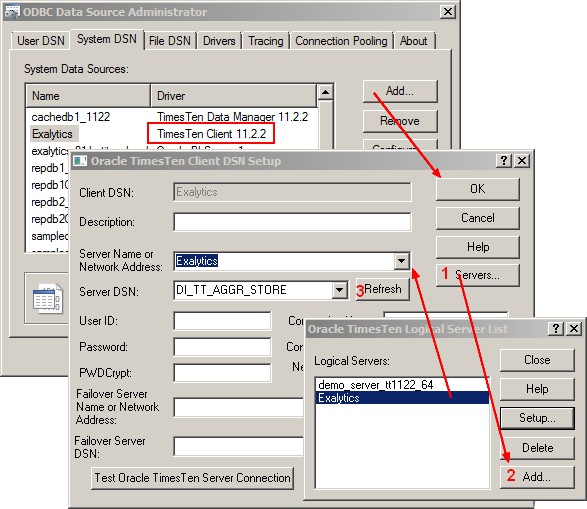587x509 pixels.
Task: Click Add... in the Logical Server List
Action: 537,477
